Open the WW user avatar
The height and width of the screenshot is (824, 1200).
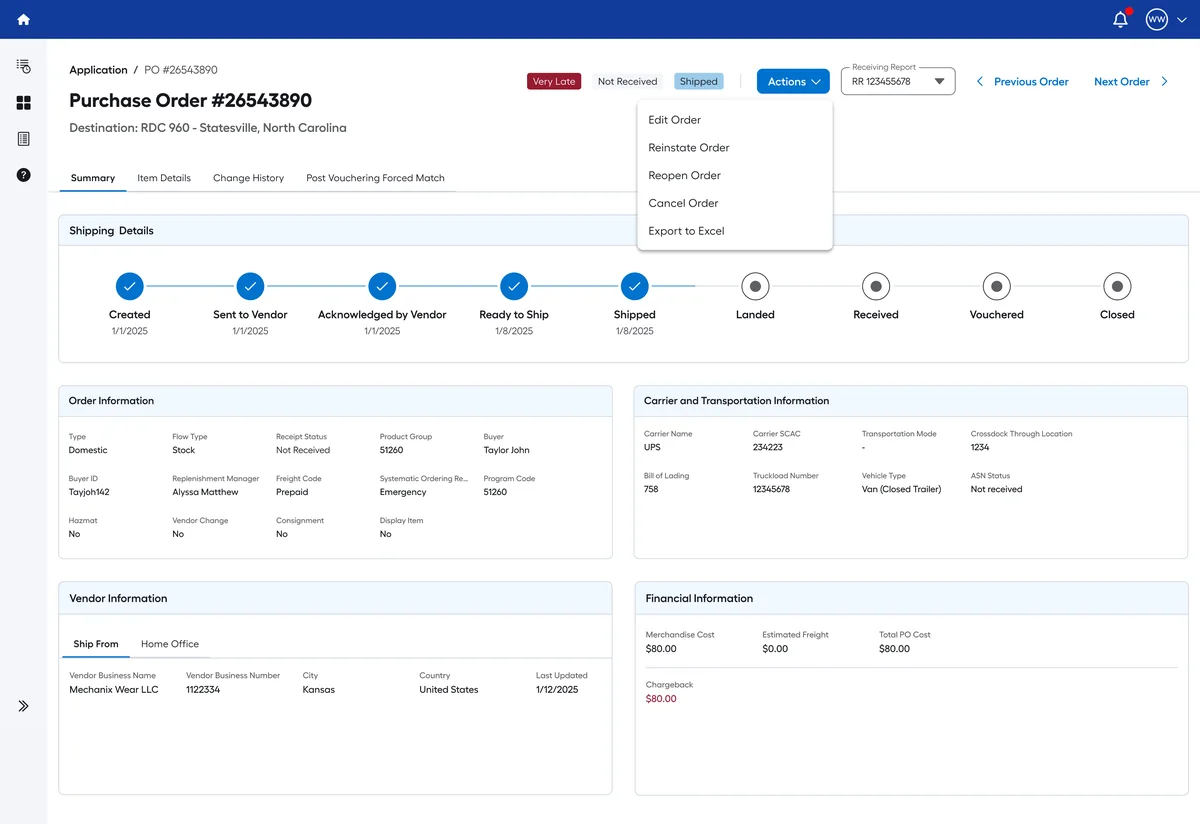(x=1157, y=19)
